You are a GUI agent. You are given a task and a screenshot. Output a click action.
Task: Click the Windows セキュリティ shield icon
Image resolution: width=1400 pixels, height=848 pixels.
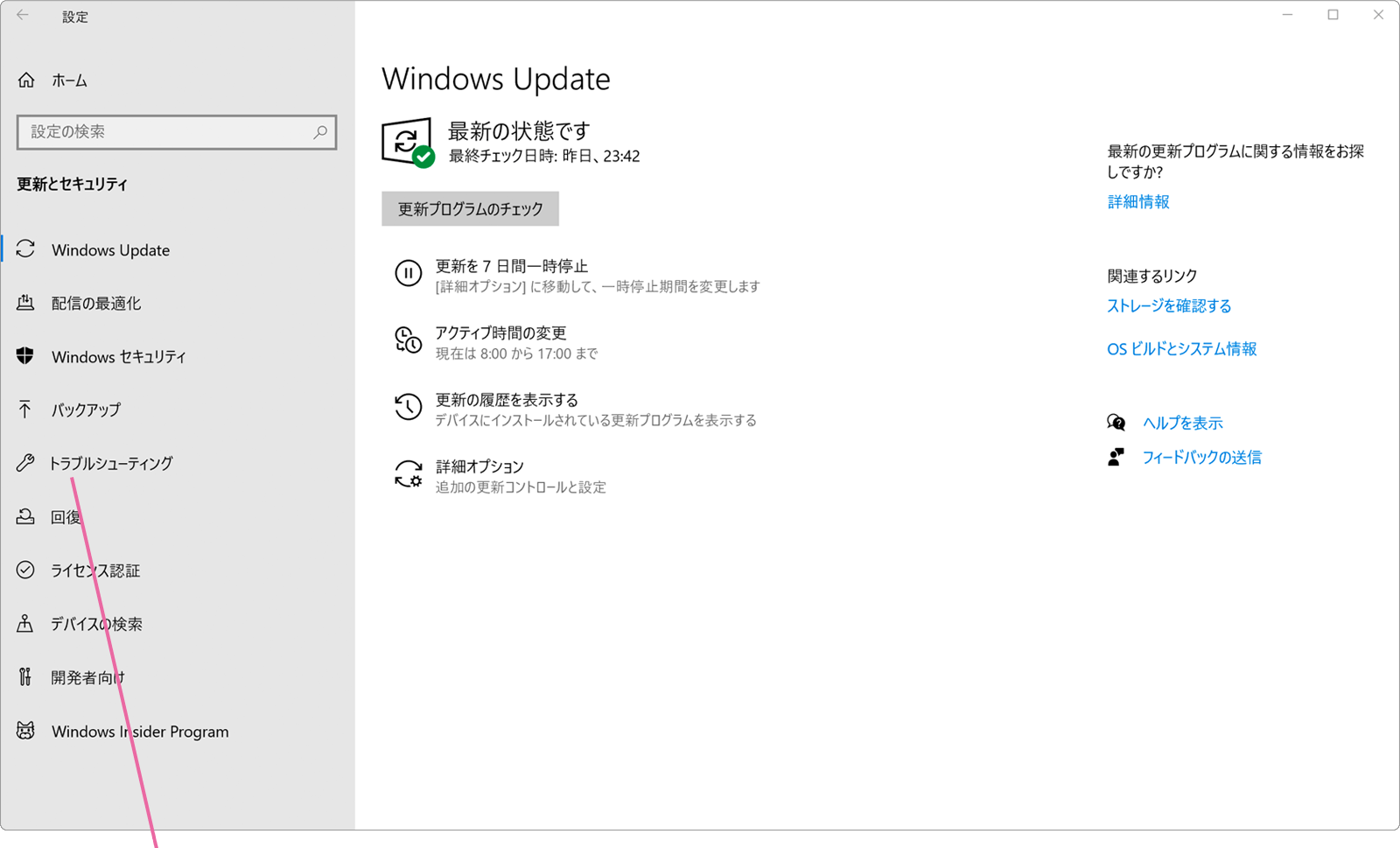click(25, 356)
